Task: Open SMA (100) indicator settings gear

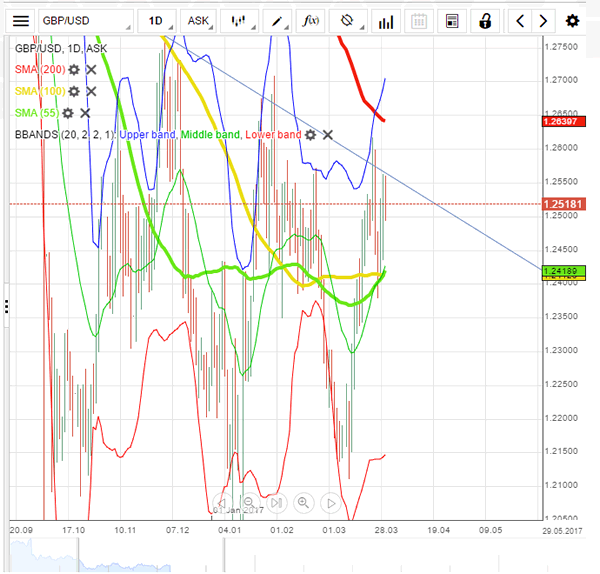Action: [74, 91]
